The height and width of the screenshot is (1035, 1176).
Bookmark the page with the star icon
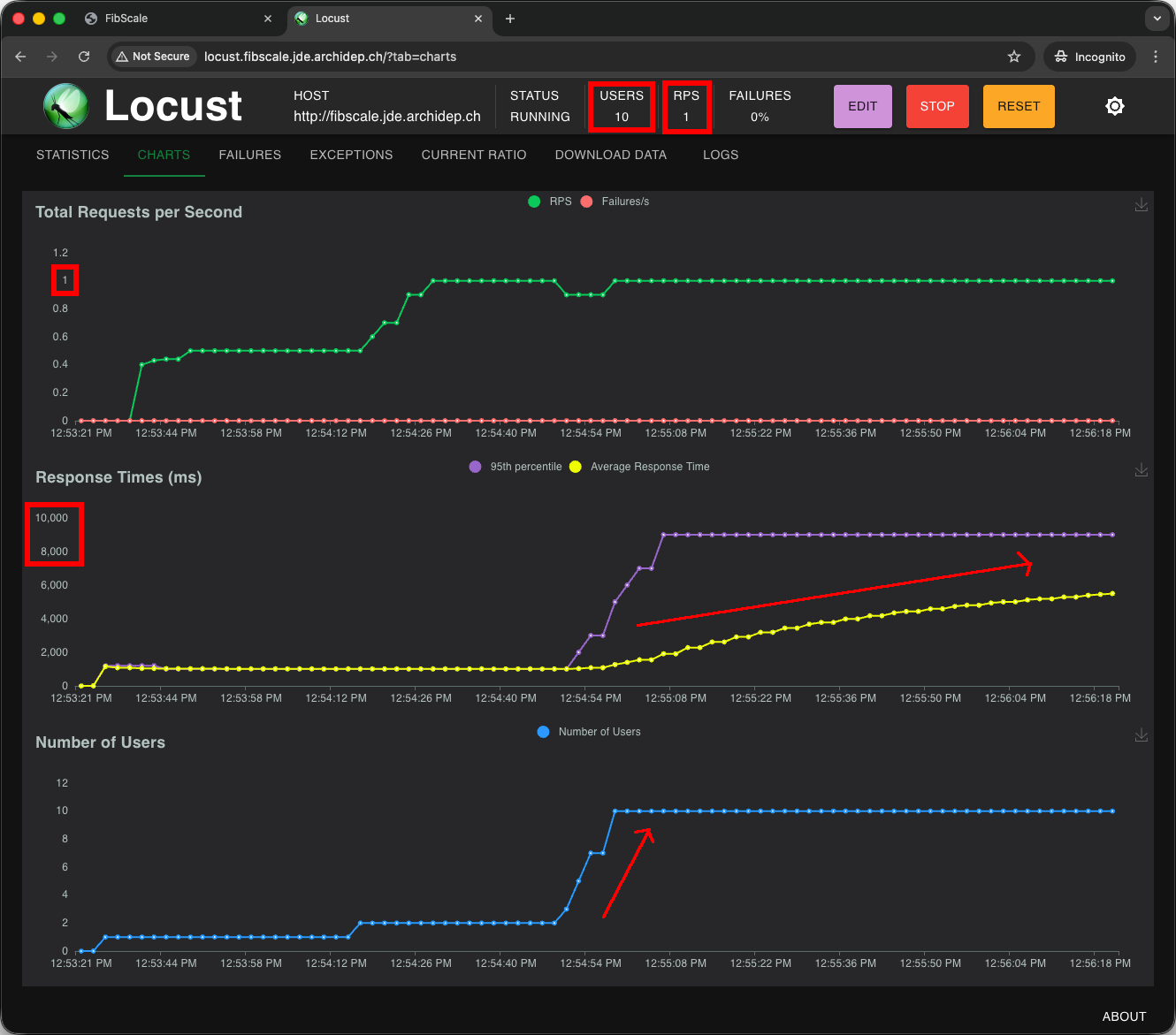(1014, 56)
